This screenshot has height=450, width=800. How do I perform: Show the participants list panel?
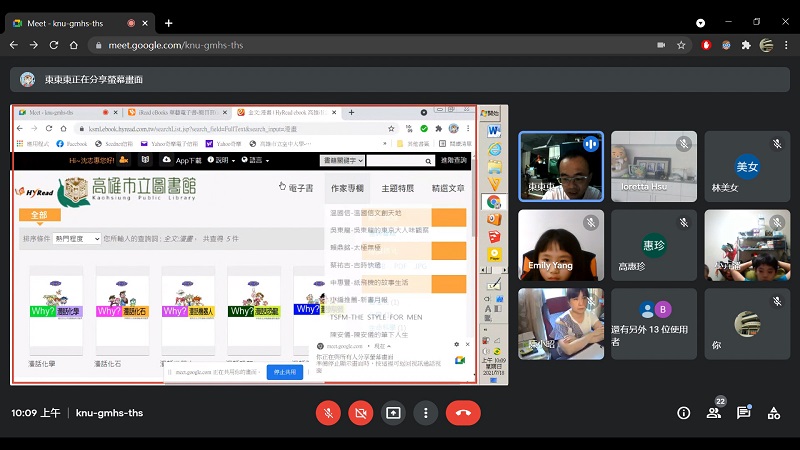pos(714,412)
